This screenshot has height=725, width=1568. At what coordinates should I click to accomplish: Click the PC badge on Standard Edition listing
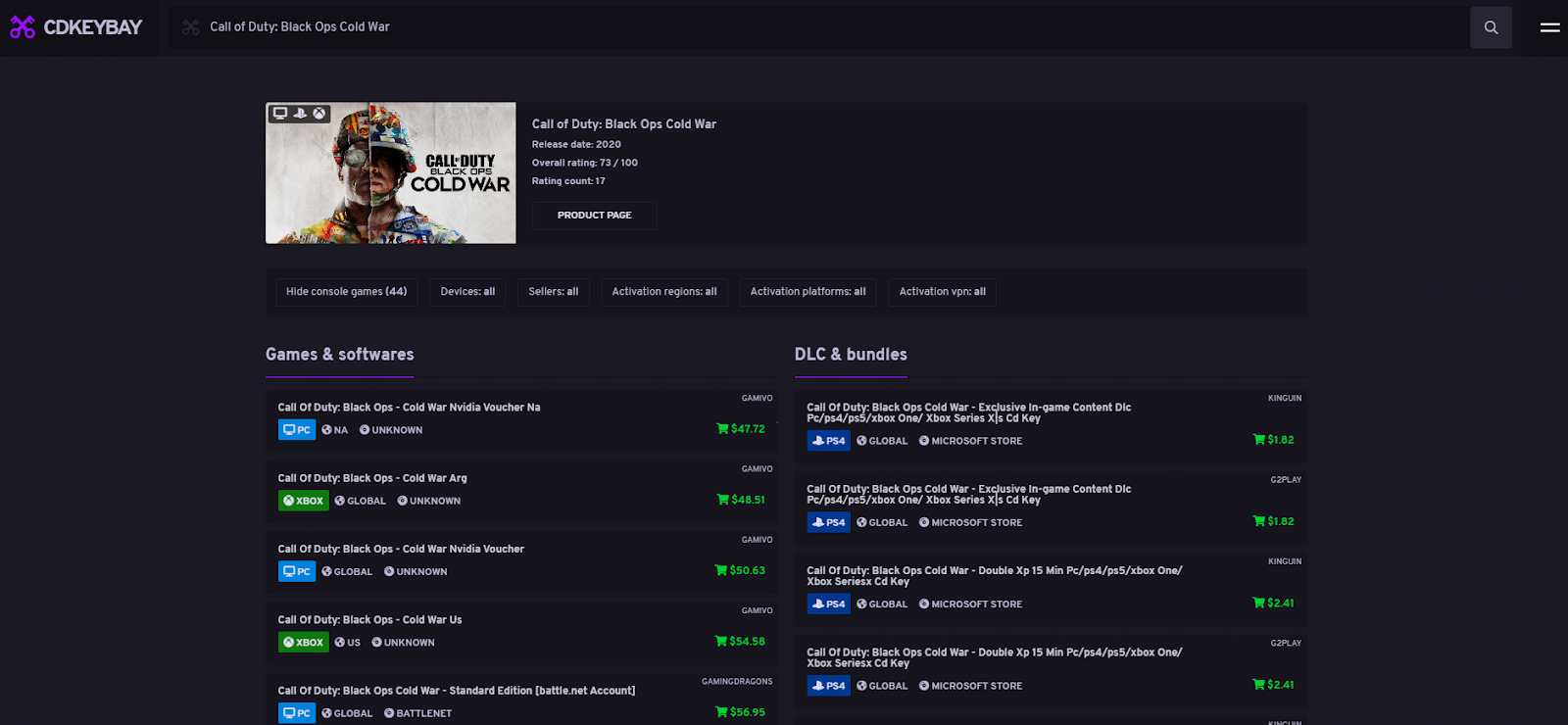click(297, 713)
